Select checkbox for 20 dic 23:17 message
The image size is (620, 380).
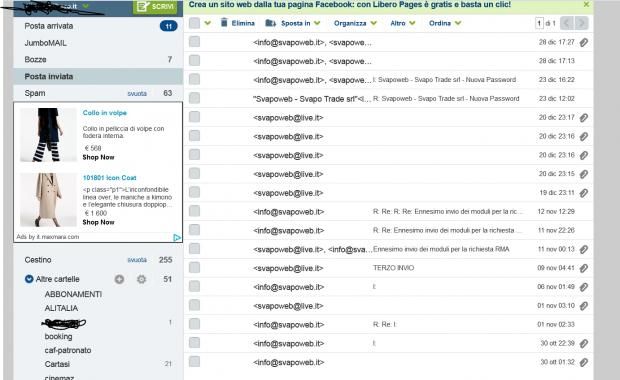click(x=194, y=117)
